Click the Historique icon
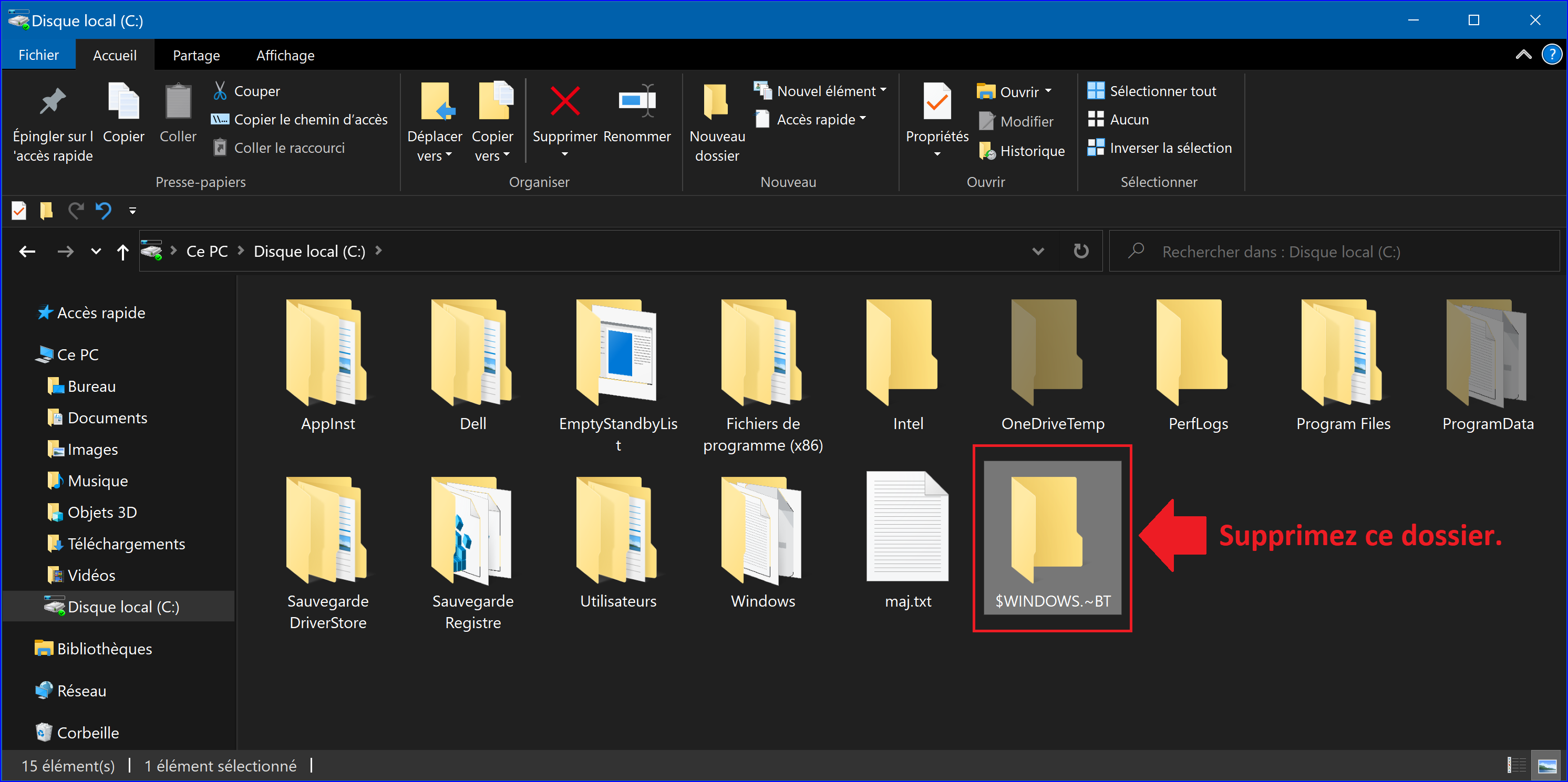Image resolution: width=1568 pixels, height=782 pixels. [987, 151]
